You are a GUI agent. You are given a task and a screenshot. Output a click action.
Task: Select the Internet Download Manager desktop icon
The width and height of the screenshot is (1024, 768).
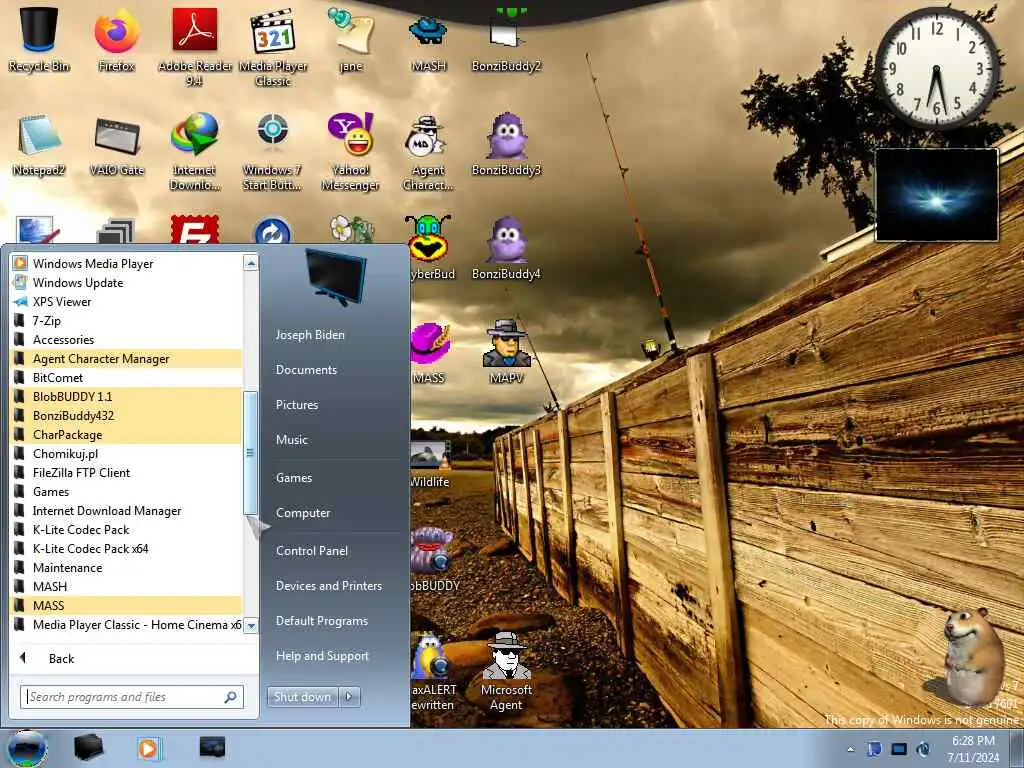click(x=195, y=152)
